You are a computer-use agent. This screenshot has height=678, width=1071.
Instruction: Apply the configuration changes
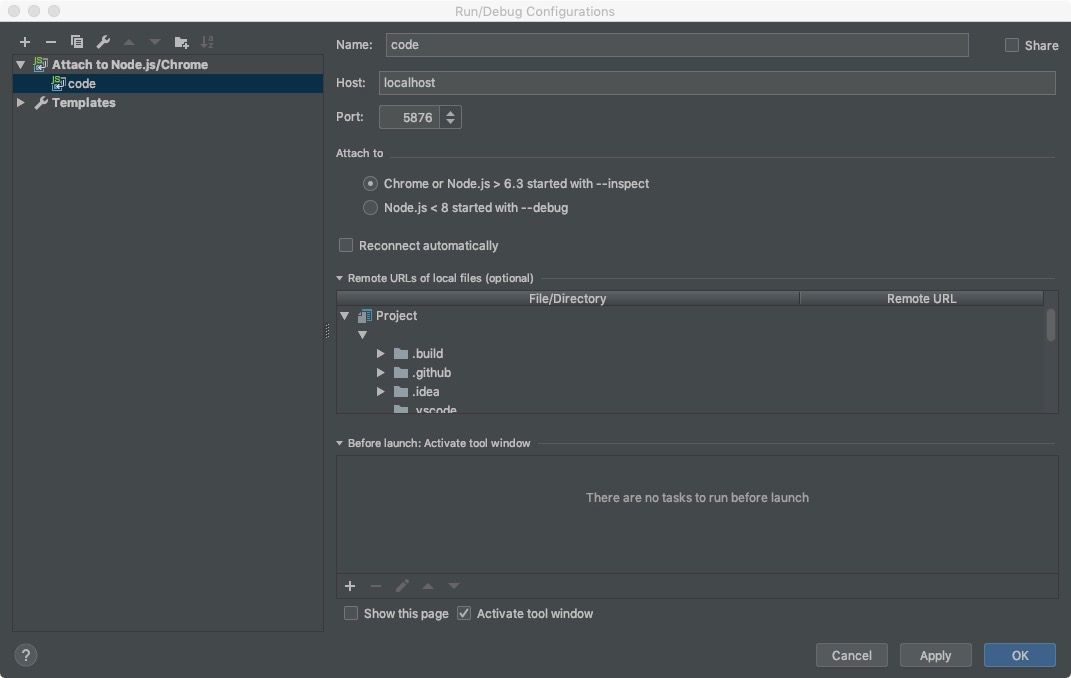click(935, 655)
